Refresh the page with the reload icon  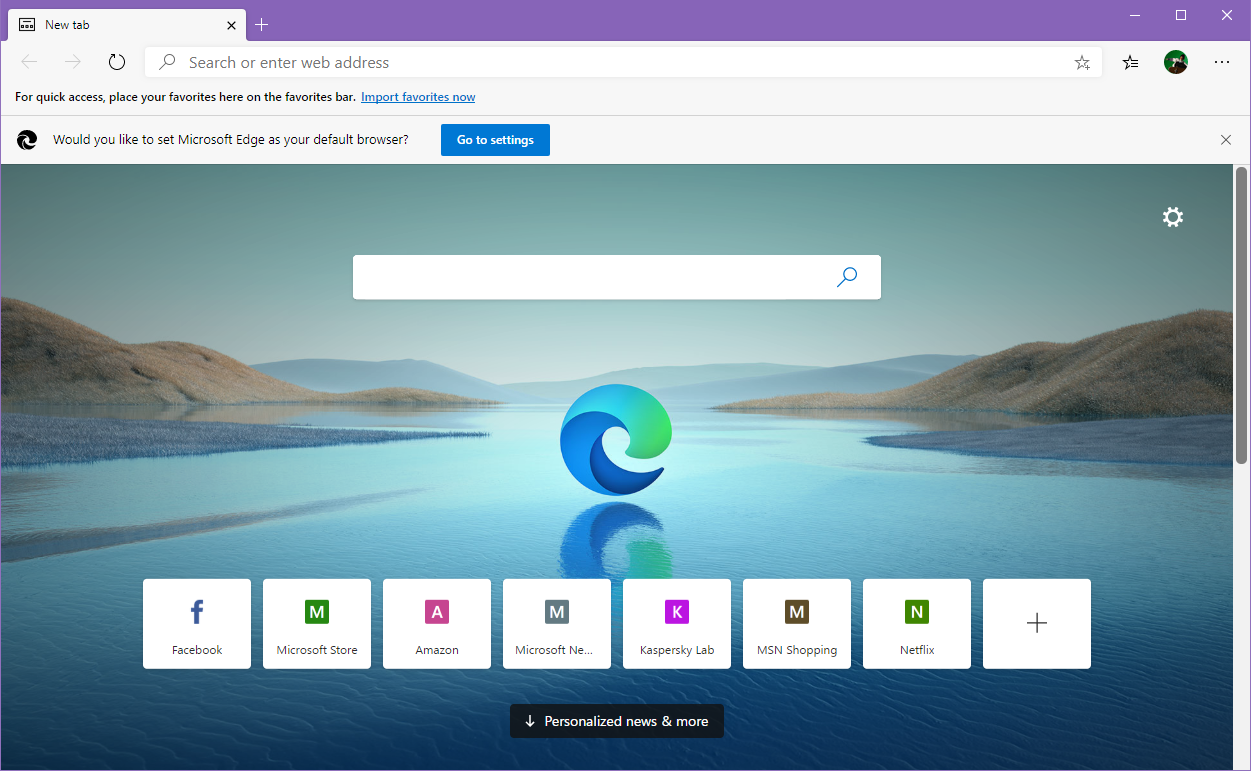tap(117, 62)
